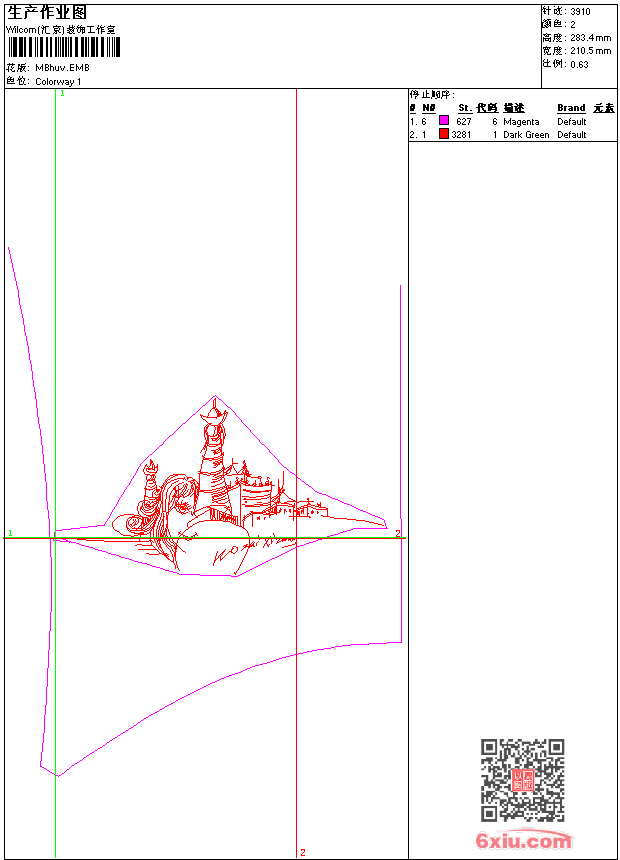Click the green marker '1' atop the vertical green line

[62, 94]
